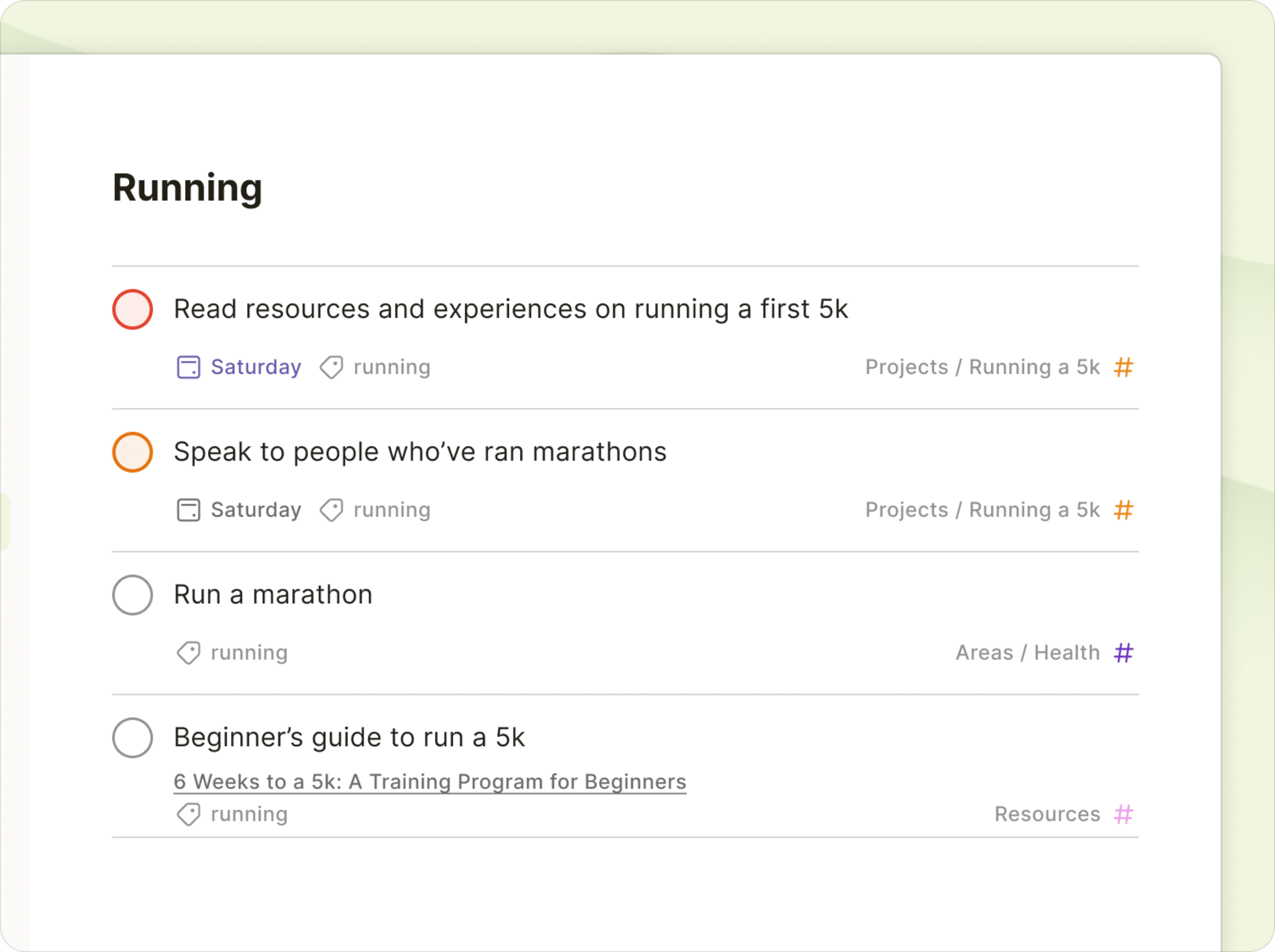Open Projects / Running a 5k on second task

pyautogui.click(x=982, y=510)
